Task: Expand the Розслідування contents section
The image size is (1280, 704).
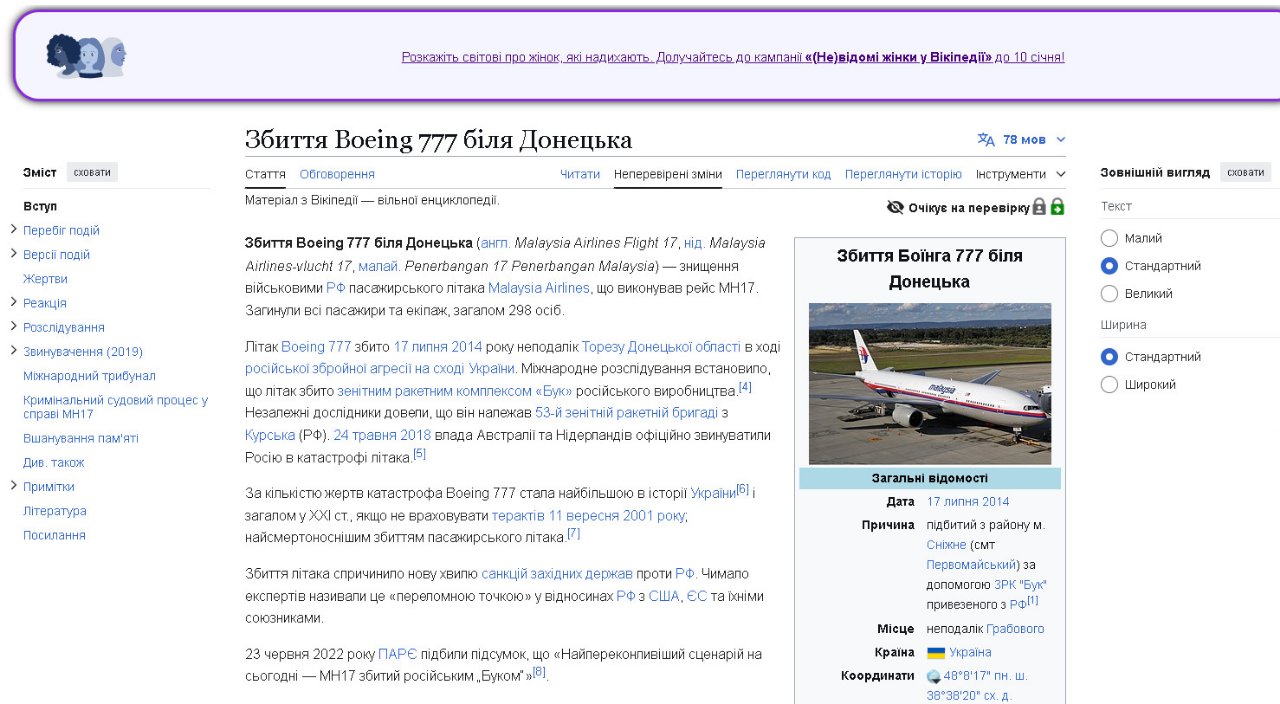Action: [14, 327]
